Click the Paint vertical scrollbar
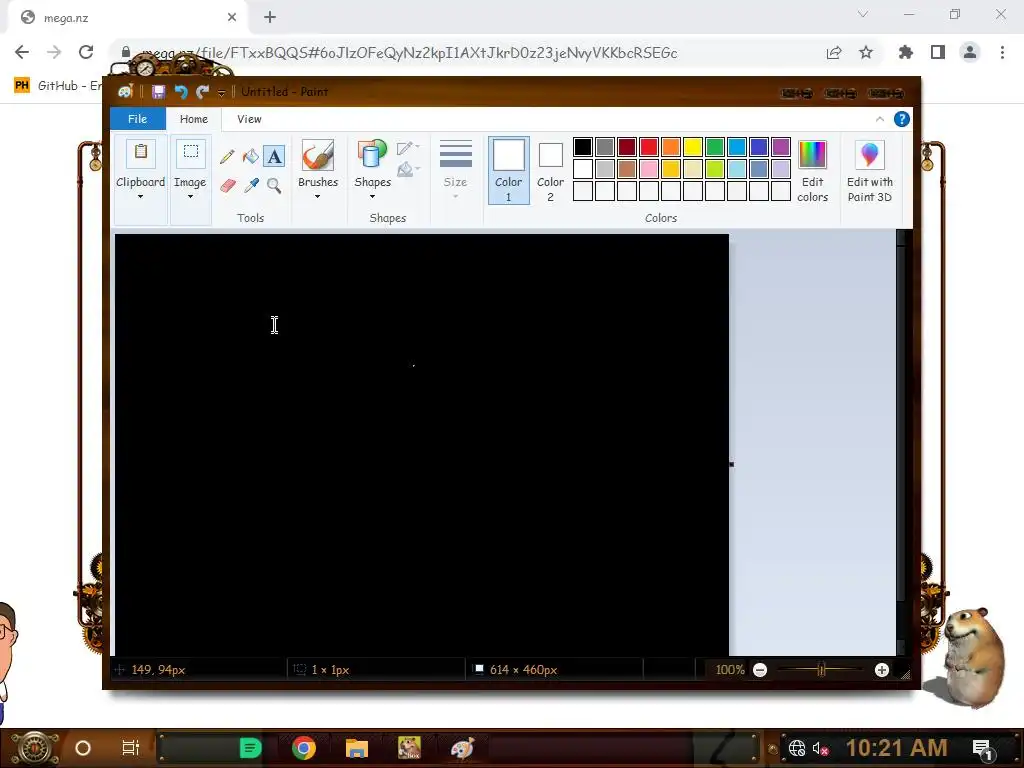This screenshot has height=768, width=1024. pyautogui.click(x=903, y=442)
